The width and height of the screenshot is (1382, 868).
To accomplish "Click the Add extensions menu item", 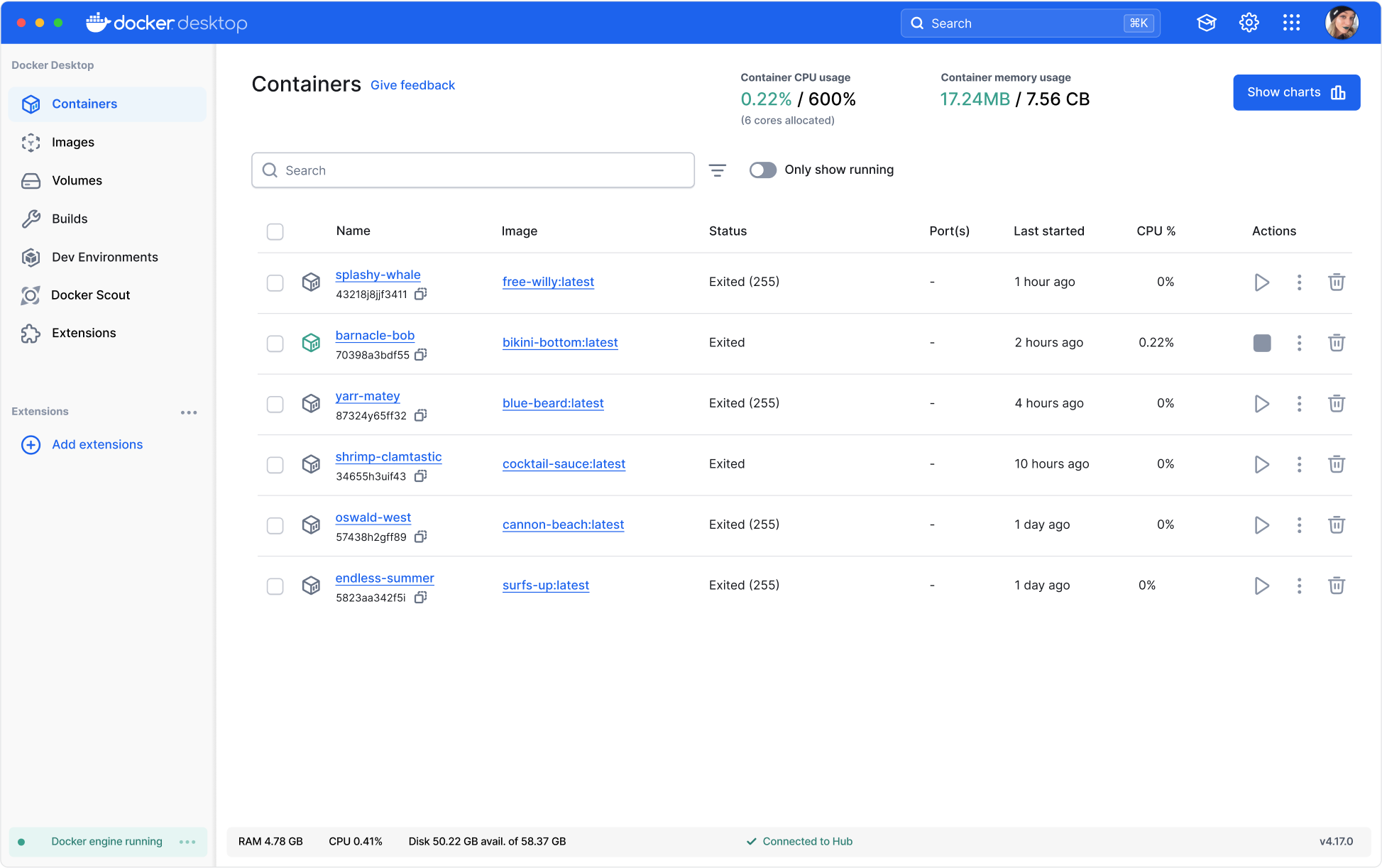I will (x=97, y=444).
